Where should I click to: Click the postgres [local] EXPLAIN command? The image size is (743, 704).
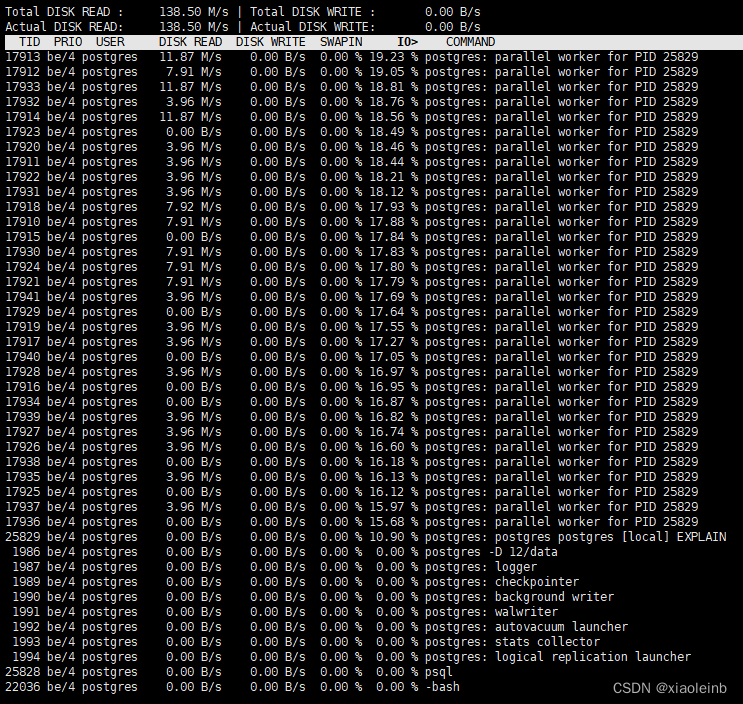[575, 537]
